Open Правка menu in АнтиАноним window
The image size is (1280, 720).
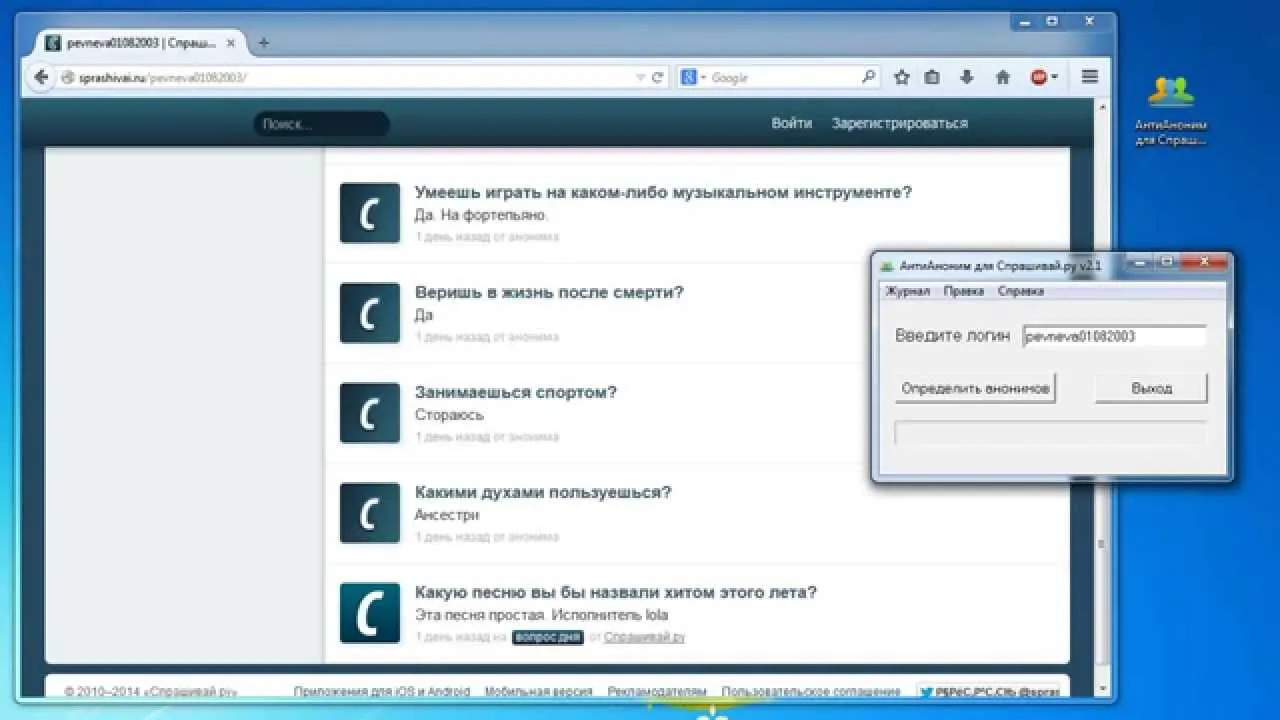tap(964, 291)
